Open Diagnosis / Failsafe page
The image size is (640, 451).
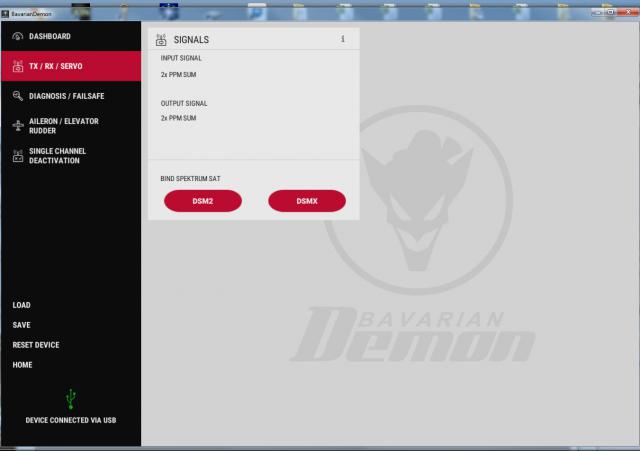click(71, 96)
